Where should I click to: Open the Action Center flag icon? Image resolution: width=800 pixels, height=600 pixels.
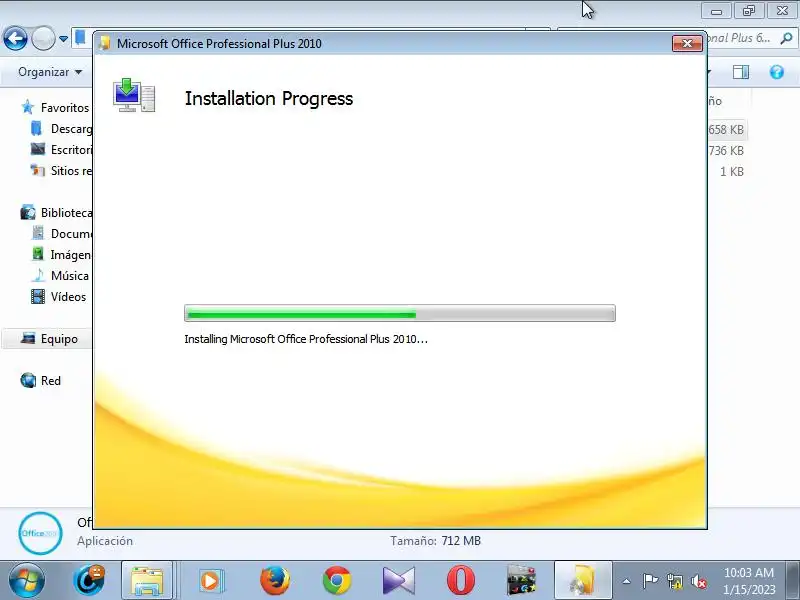[650, 581]
